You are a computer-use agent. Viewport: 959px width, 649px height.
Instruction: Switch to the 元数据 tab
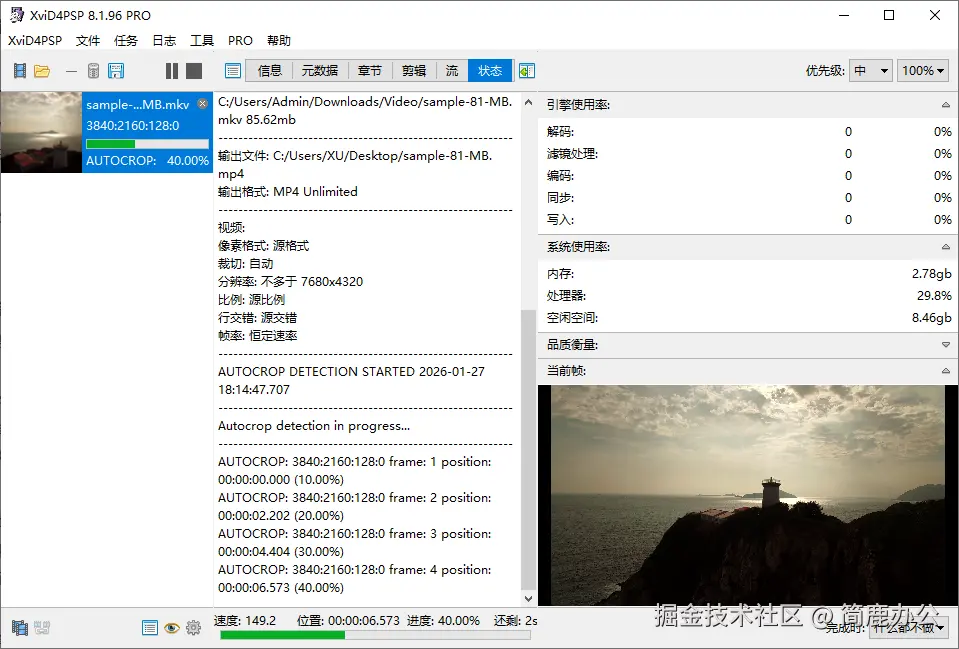click(322, 70)
